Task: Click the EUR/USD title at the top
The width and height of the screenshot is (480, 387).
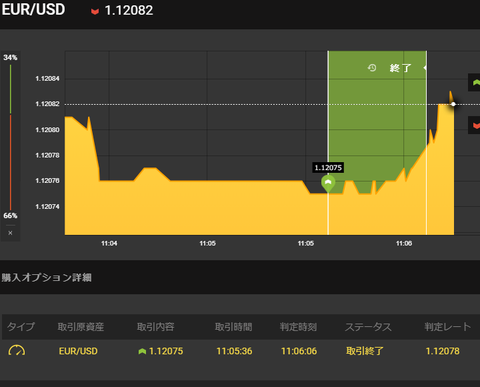Action: tap(33, 9)
